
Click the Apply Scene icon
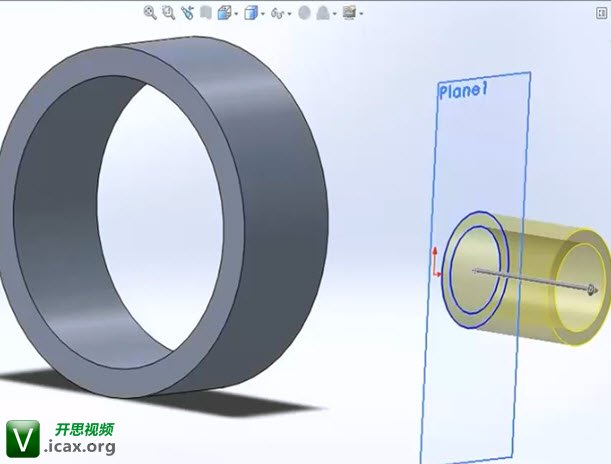[323, 13]
